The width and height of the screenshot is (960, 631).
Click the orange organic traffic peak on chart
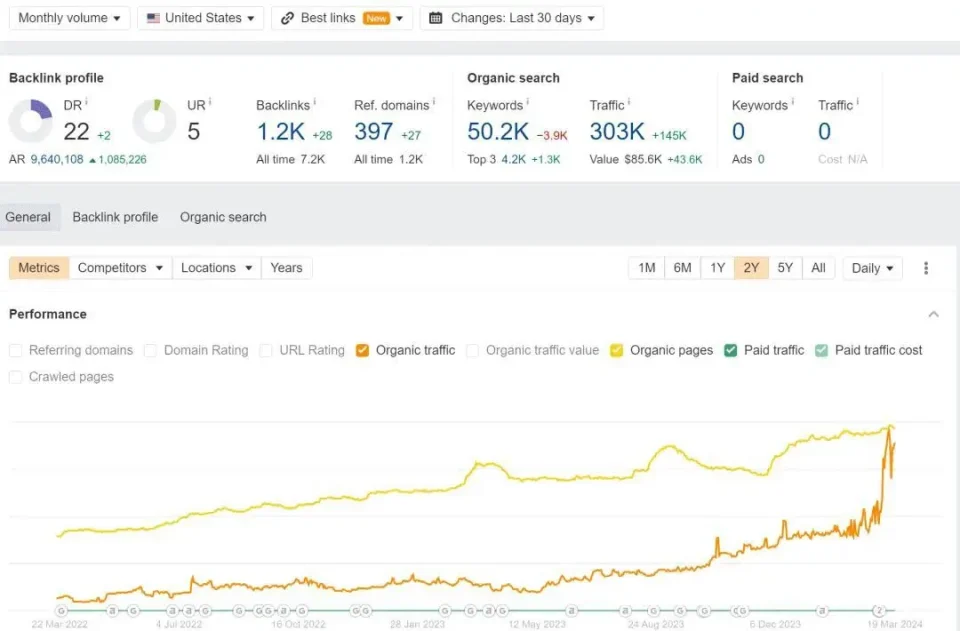pos(889,430)
